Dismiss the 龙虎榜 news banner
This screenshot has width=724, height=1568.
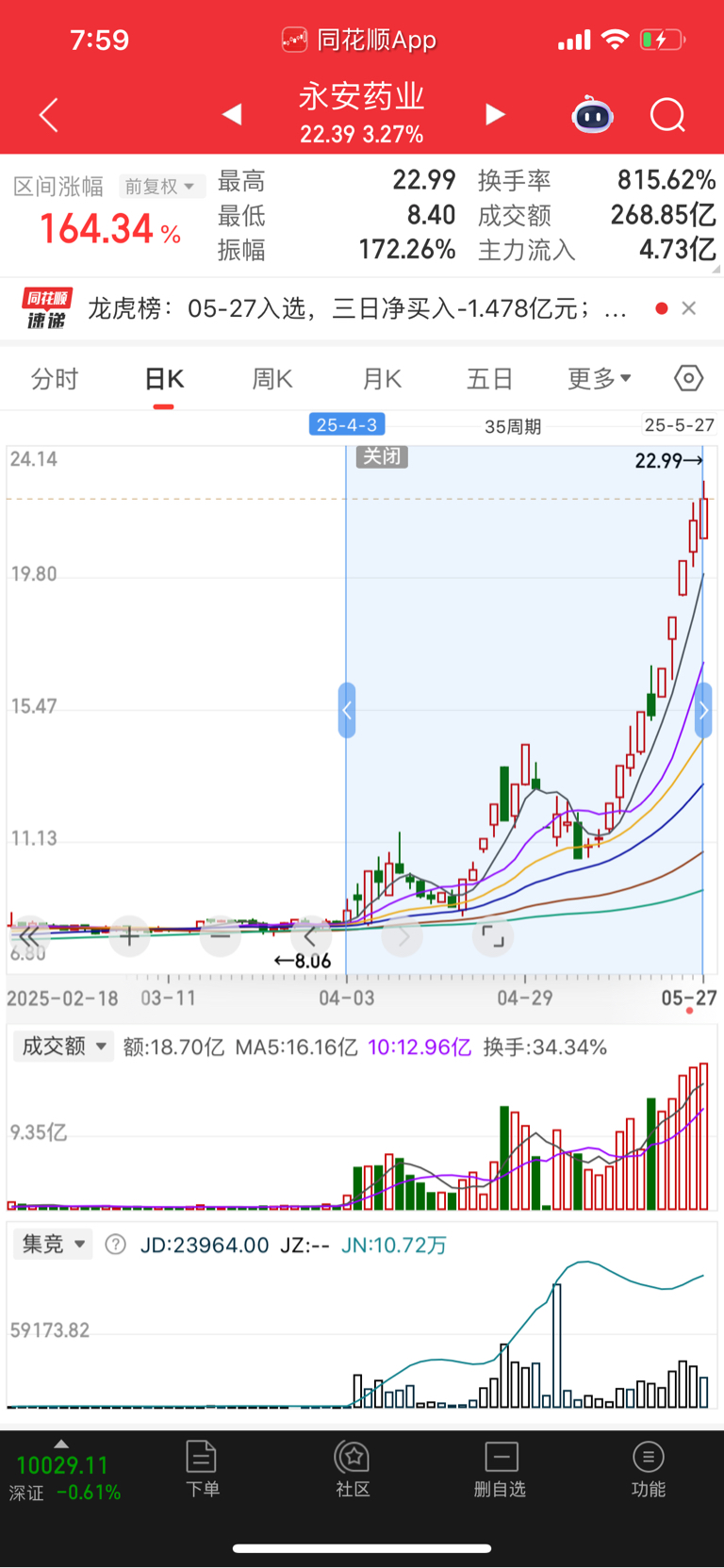689,308
